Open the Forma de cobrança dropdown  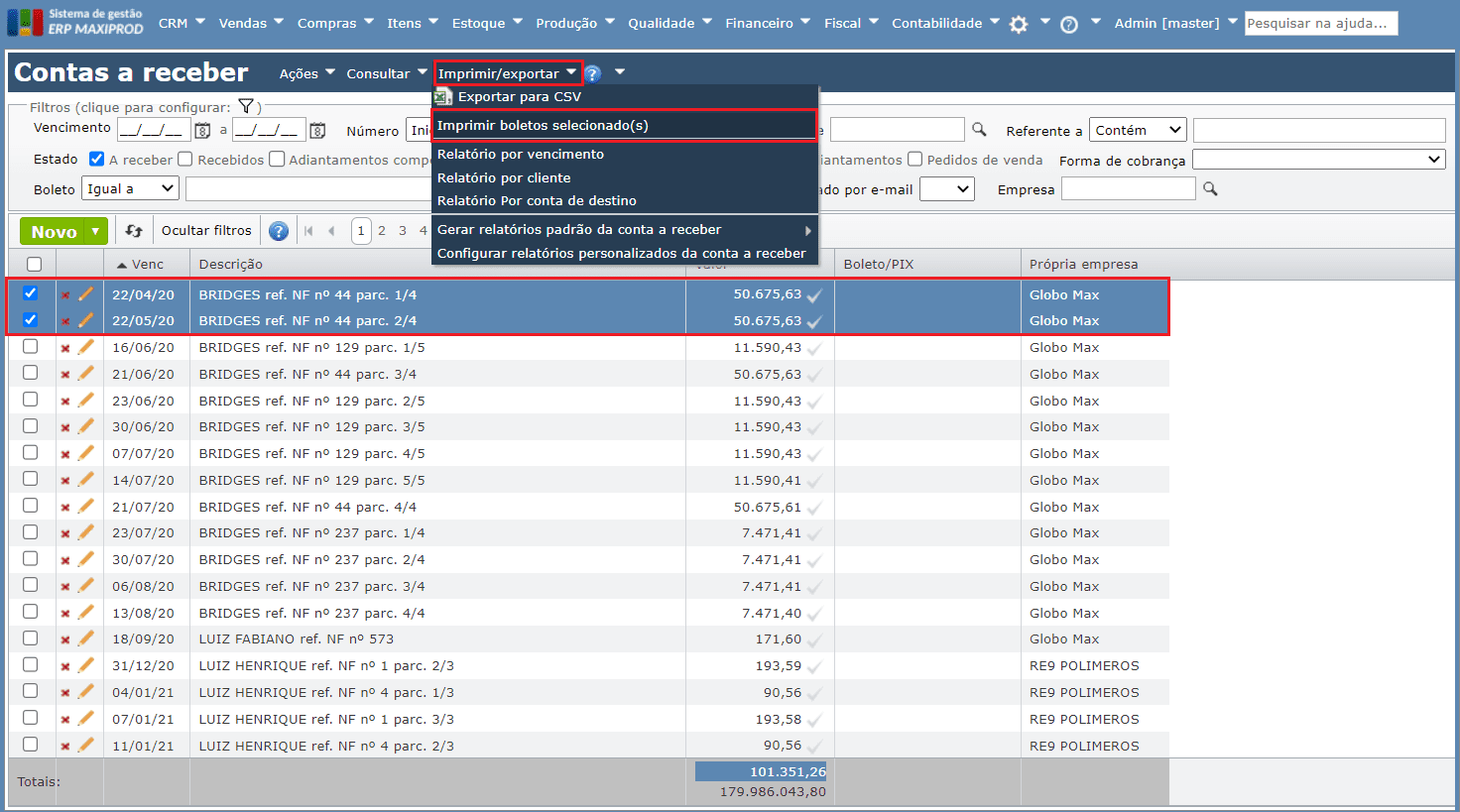point(1318,160)
